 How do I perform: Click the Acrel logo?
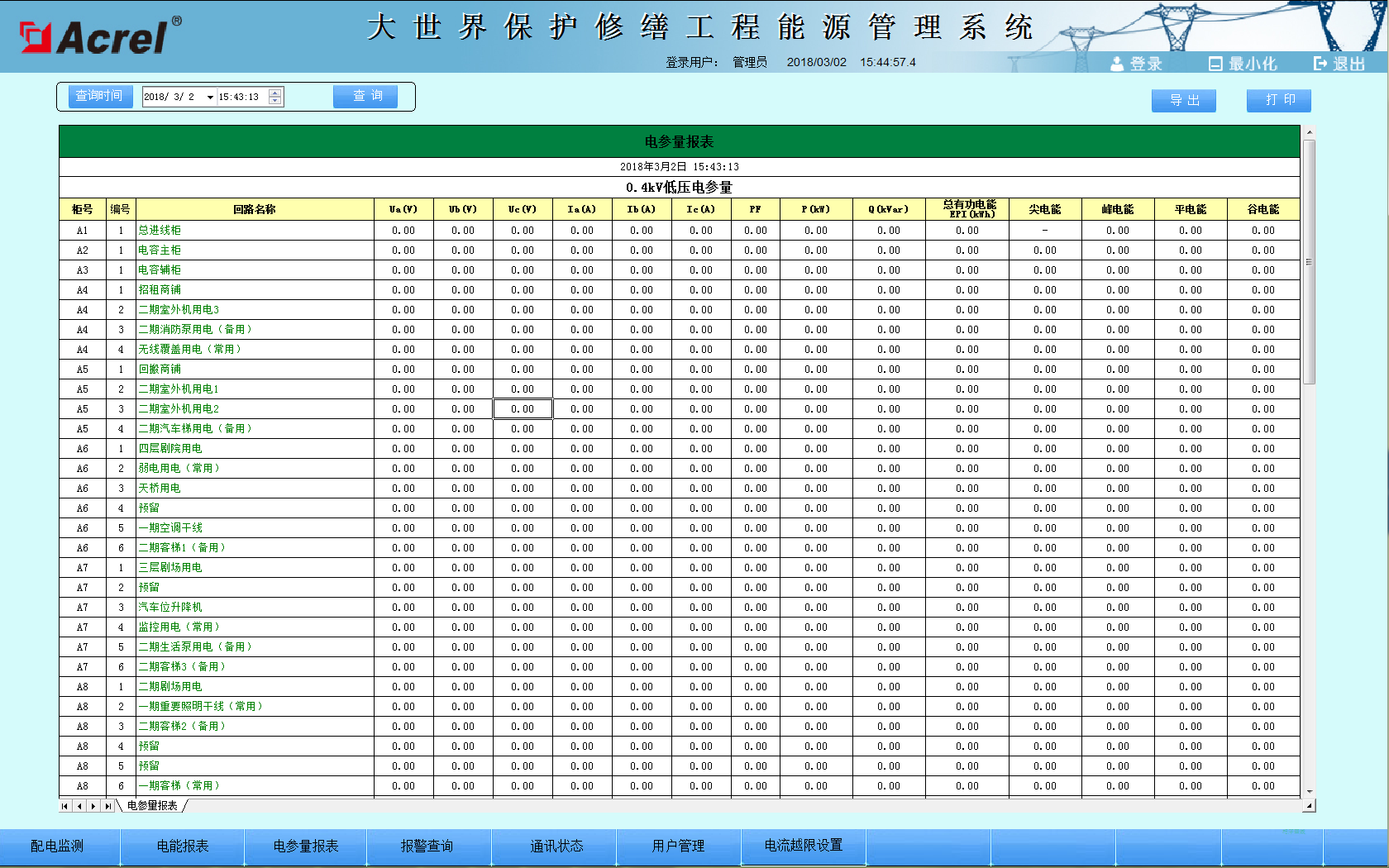(x=99, y=36)
